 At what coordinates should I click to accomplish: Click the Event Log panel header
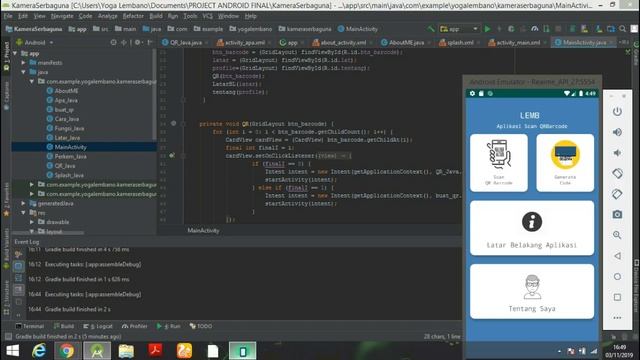tap(27, 242)
